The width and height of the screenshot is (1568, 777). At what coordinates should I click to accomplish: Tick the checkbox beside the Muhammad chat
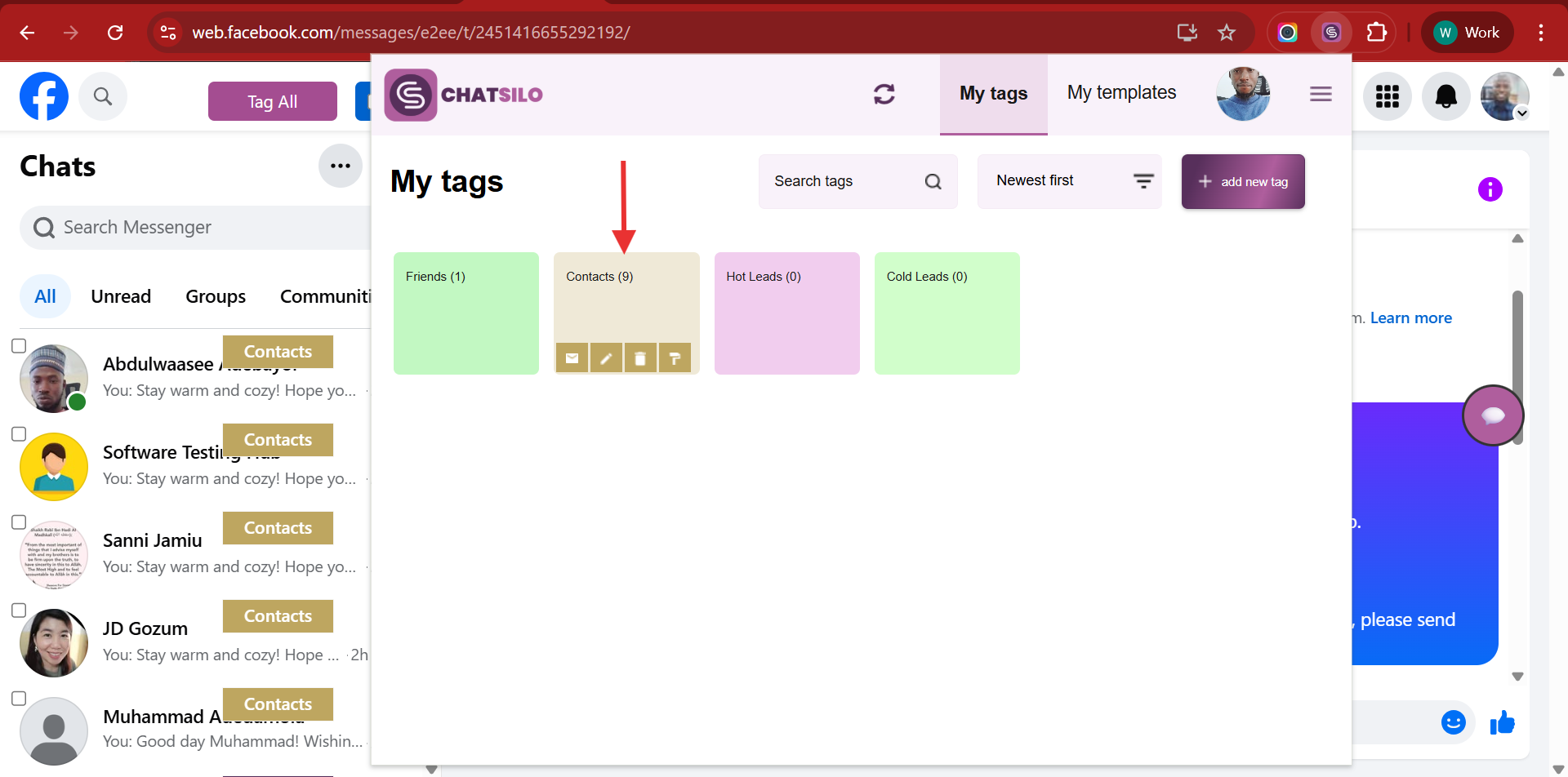[19, 699]
